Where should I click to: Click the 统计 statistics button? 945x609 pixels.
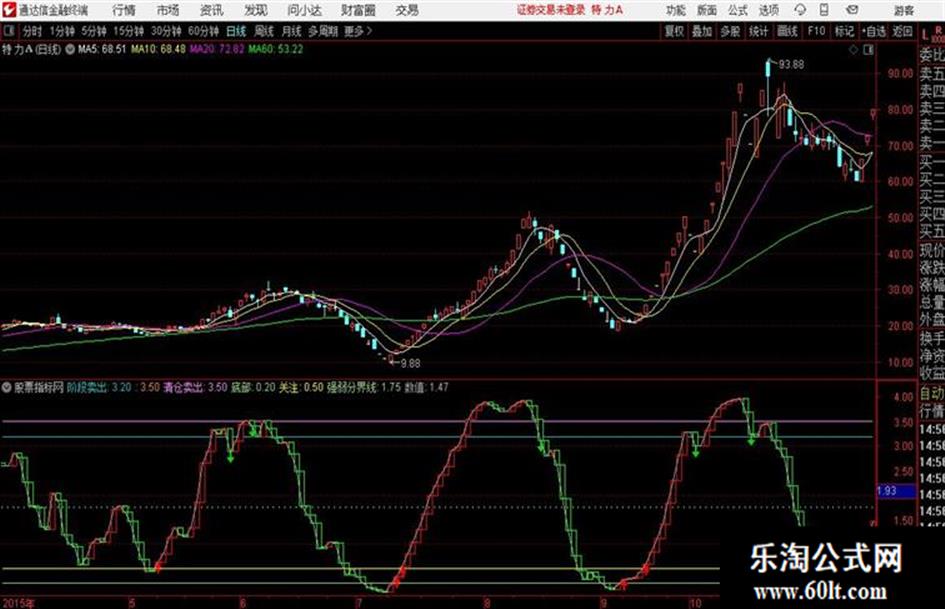[758, 31]
